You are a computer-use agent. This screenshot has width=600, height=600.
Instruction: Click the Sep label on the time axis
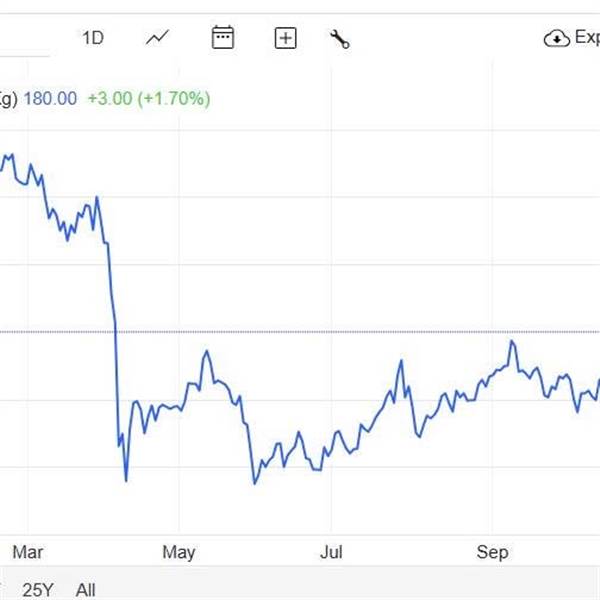click(x=492, y=552)
